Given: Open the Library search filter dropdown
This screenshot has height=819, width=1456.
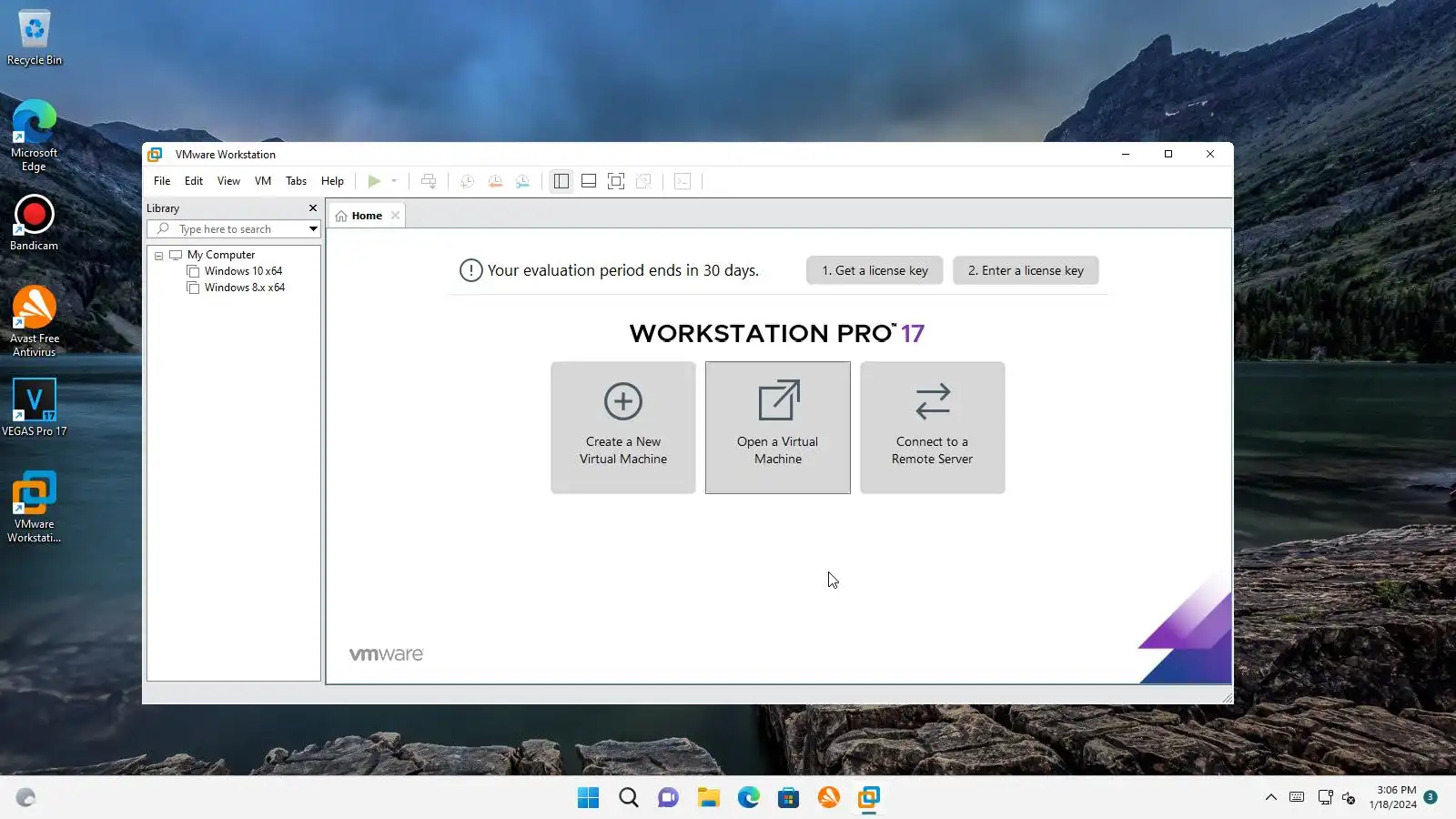Looking at the screenshot, I should [x=313, y=229].
